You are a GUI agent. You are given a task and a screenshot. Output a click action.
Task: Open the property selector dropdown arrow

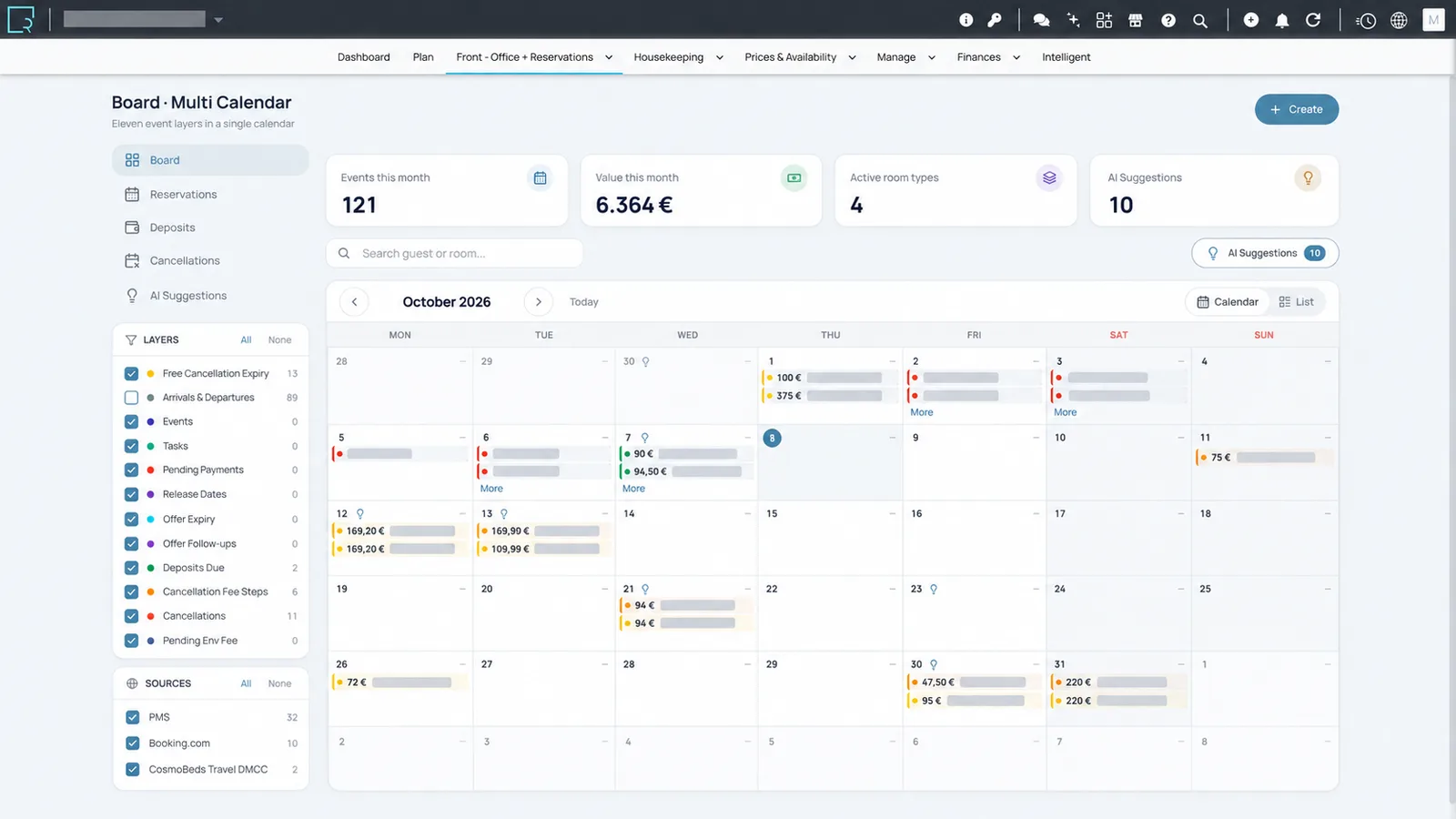coord(218,20)
